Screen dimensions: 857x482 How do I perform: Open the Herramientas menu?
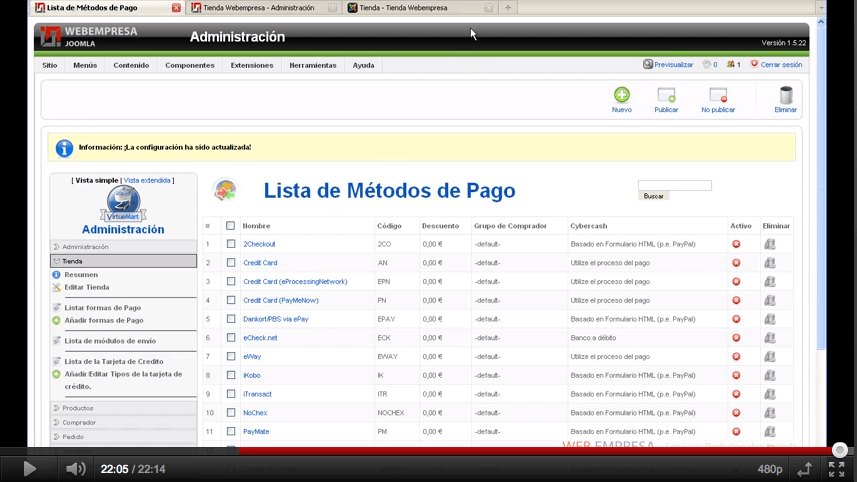click(313, 65)
